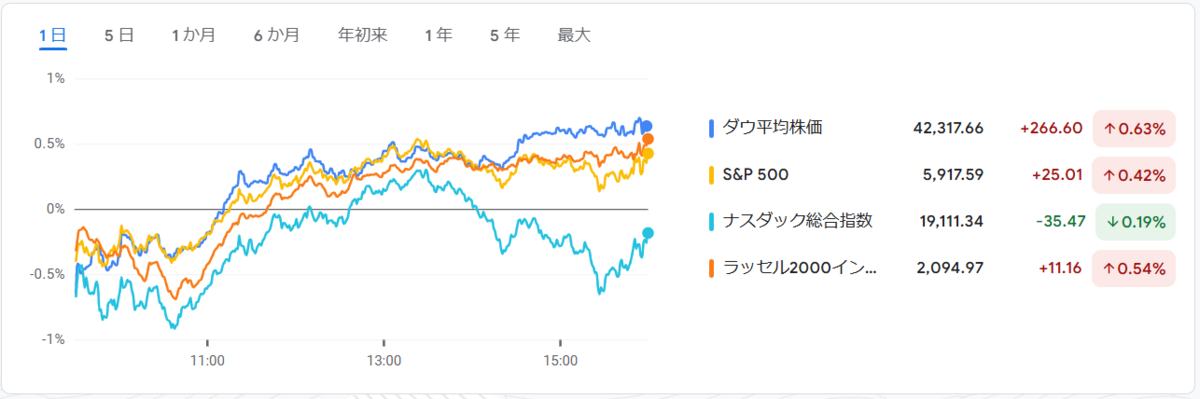
Task: Select the 最大 range tab
Action: point(574,35)
